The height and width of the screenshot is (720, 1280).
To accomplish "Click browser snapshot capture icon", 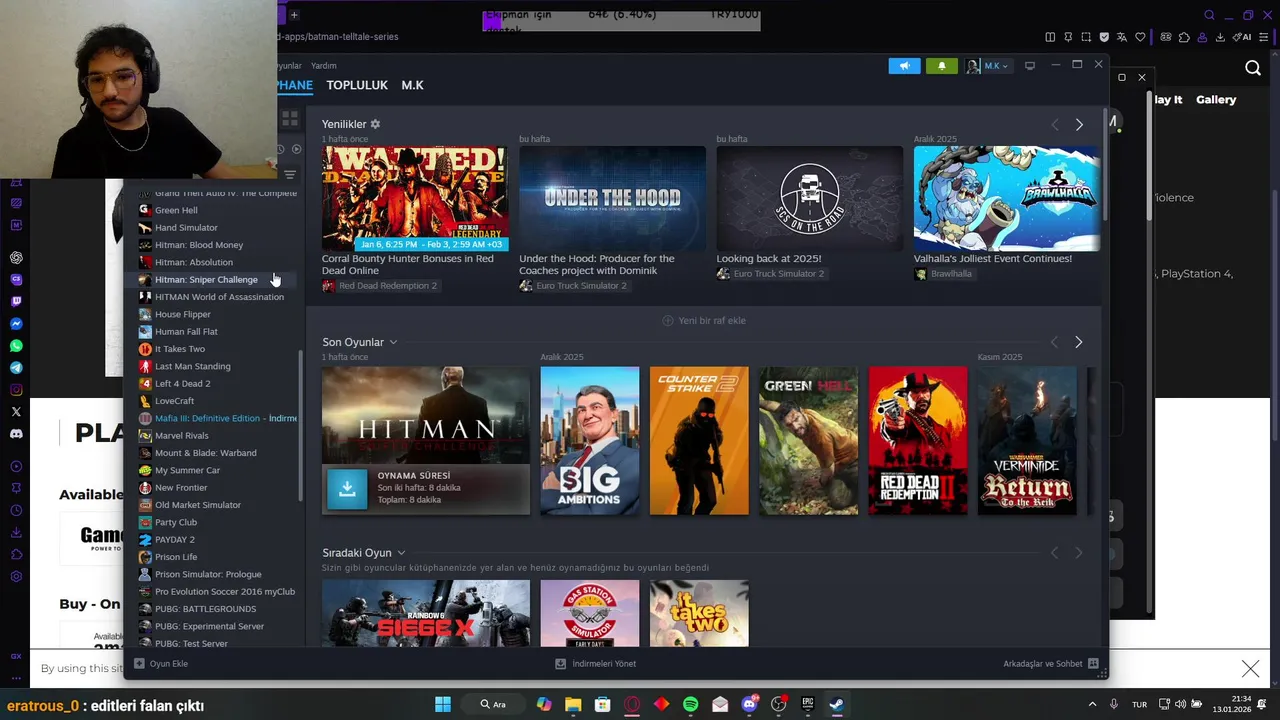I will tap(1086, 37).
